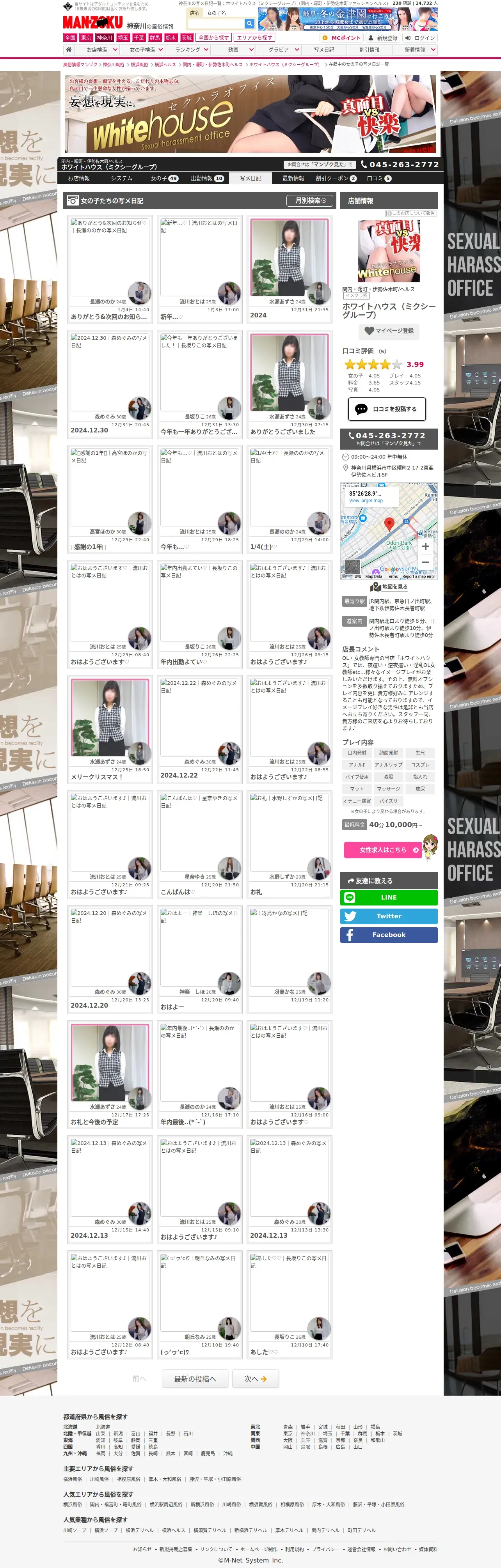Expand the 動画 dropdown menu
This screenshot has width=501, height=1568.
[x=233, y=50]
